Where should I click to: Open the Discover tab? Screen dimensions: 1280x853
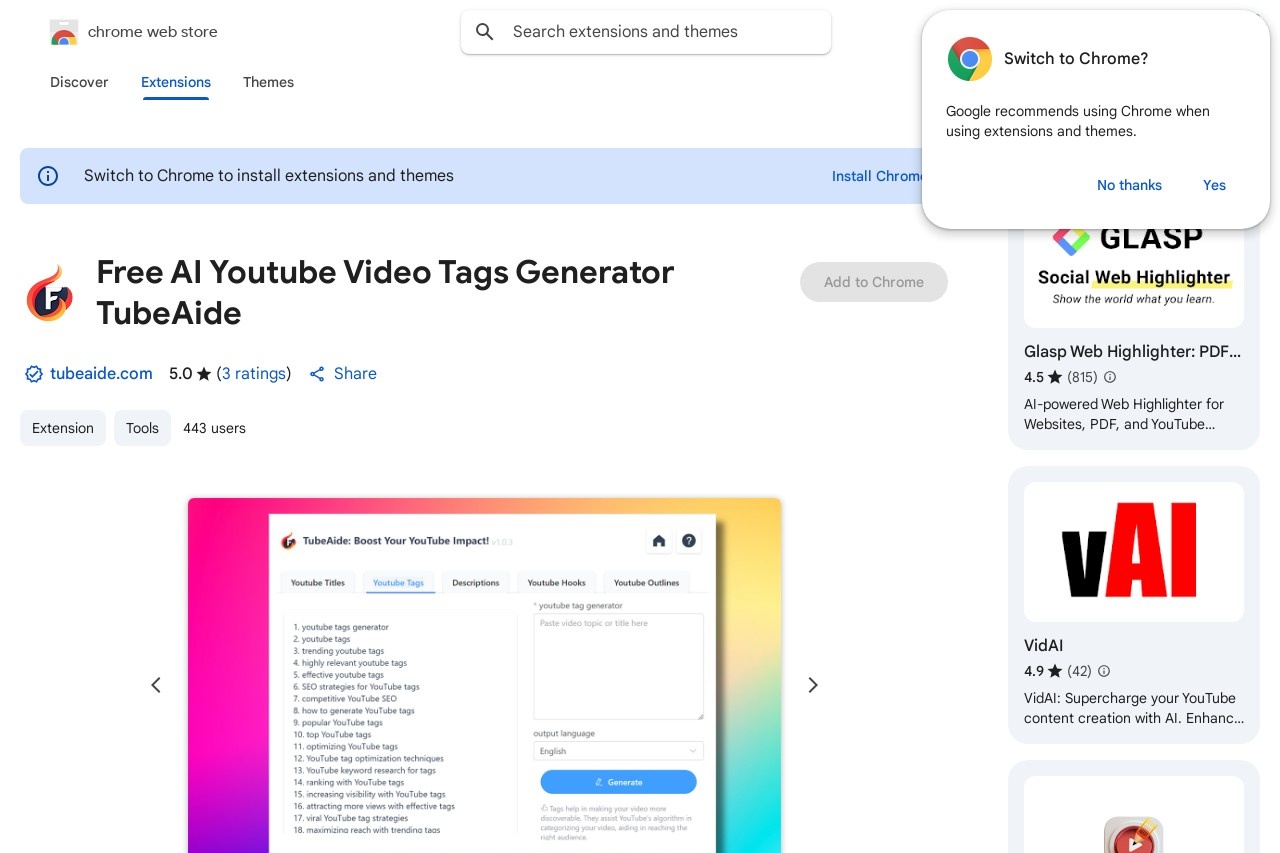click(79, 82)
